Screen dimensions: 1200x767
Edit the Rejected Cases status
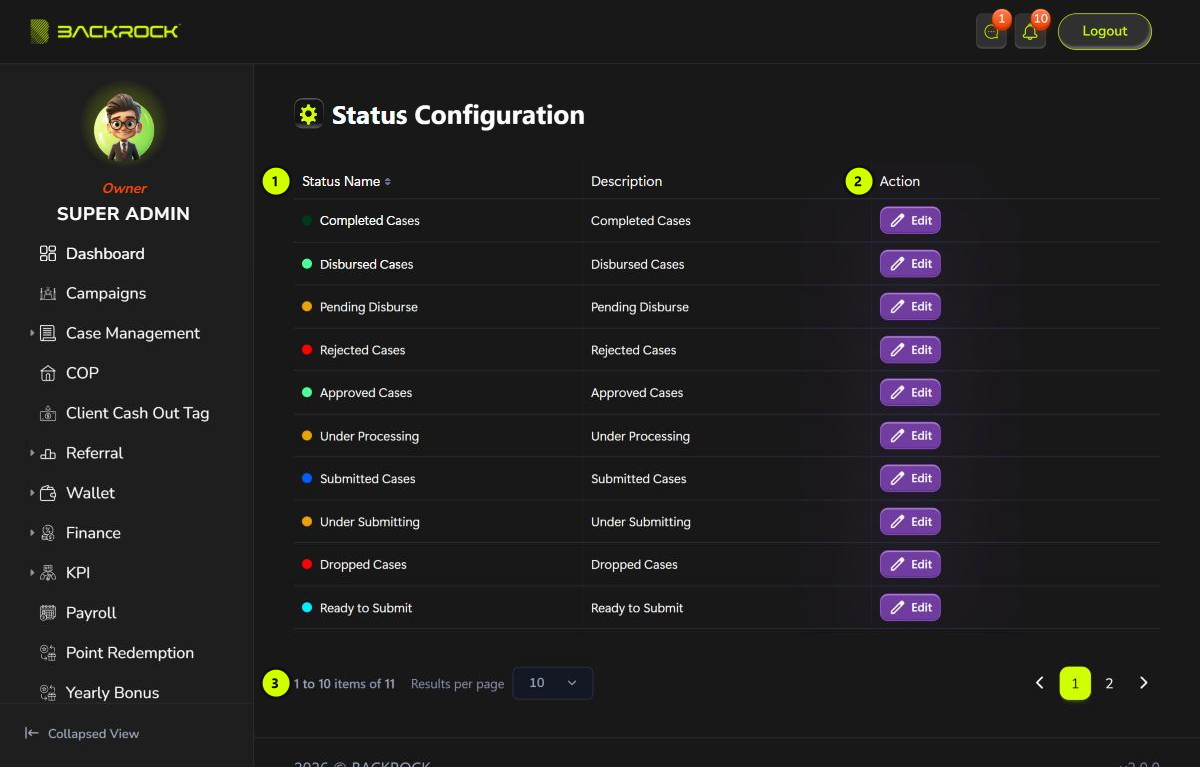(910, 350)
